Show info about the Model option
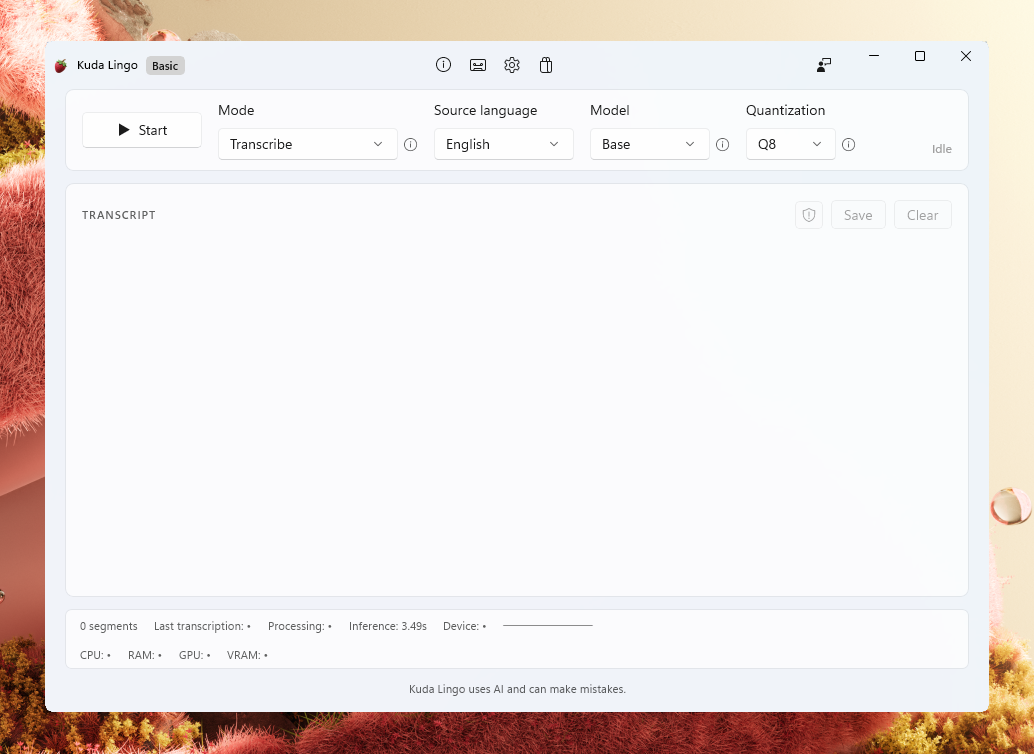Viewport: 1034px width, 754px height. pyautogui.click(x=722, y=144)
